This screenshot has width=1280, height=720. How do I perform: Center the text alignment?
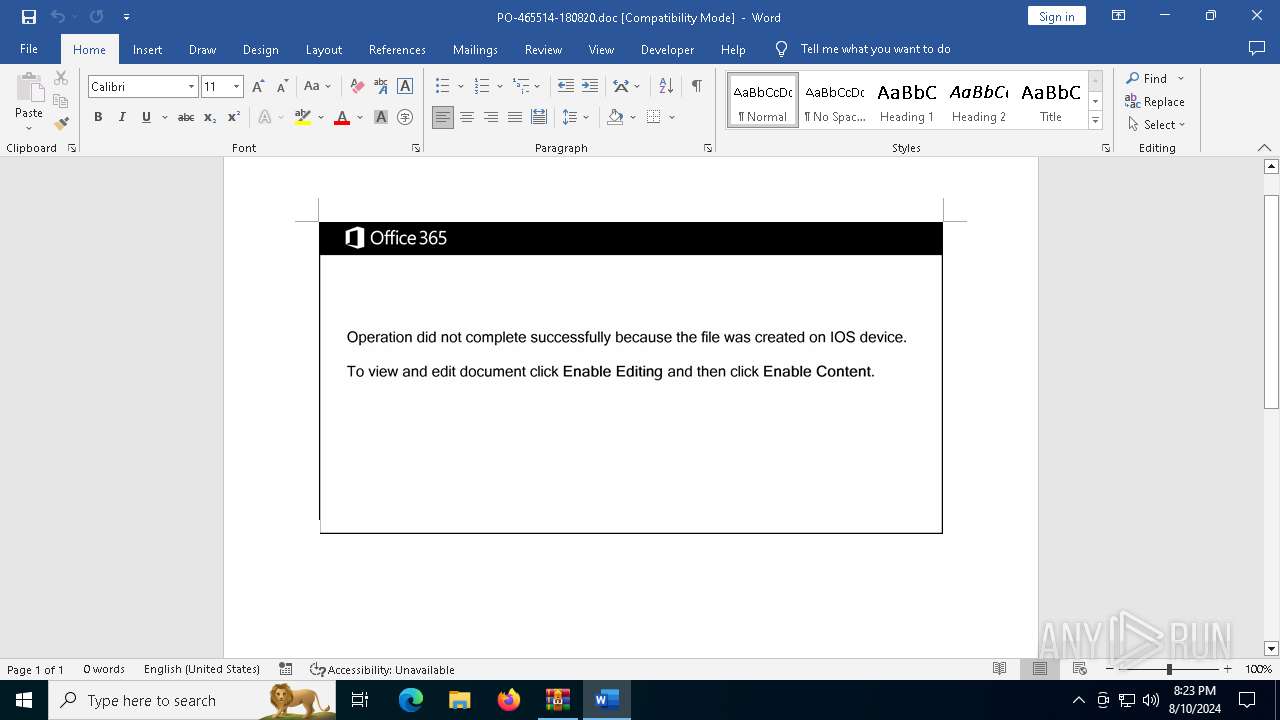pyautogui.click(x=467, y=117)
